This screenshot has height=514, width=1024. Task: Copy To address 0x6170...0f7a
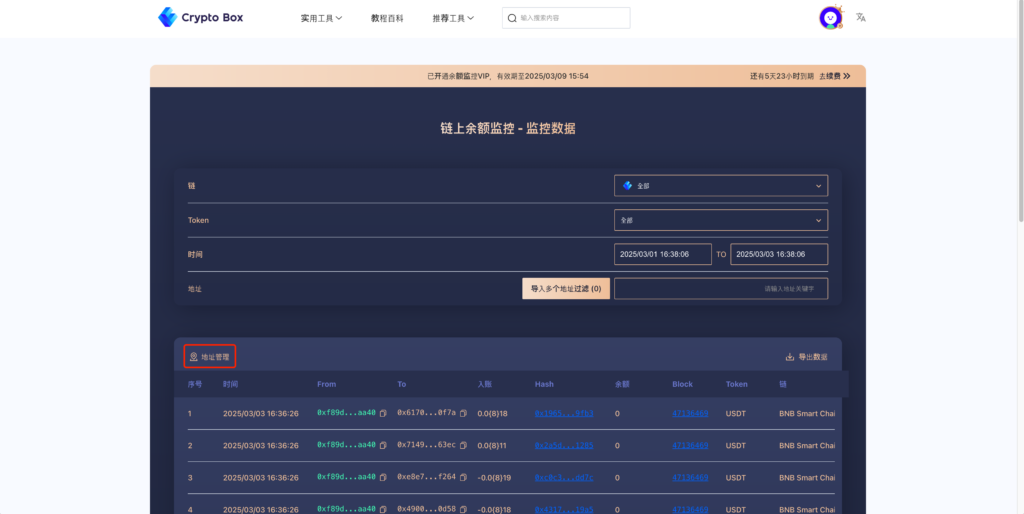(x=463, y=413)
